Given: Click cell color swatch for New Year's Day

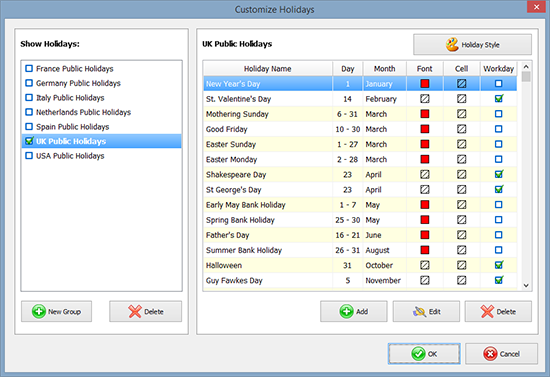Looking at the screenshot, I should point(462,84).
